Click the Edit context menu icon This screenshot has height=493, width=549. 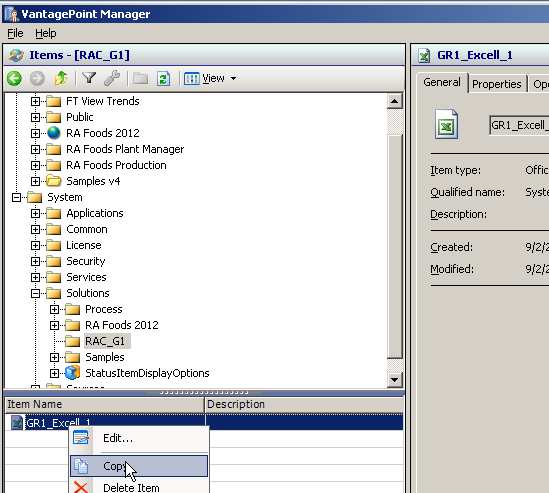tap(81, 438)
